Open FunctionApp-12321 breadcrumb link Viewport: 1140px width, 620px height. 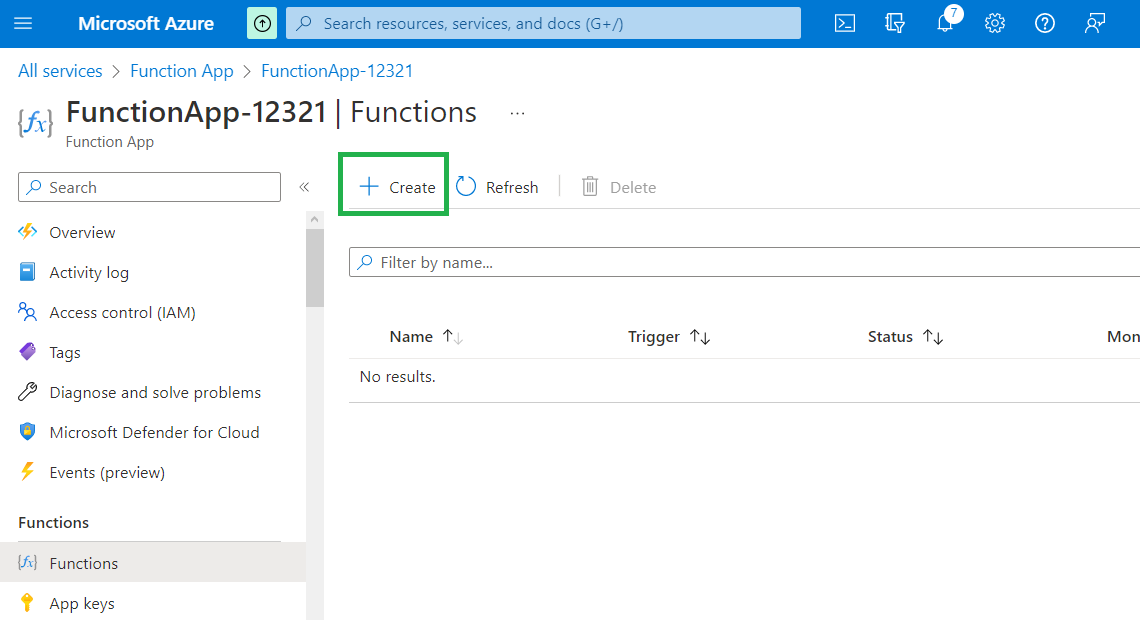(x=337, y=71)
